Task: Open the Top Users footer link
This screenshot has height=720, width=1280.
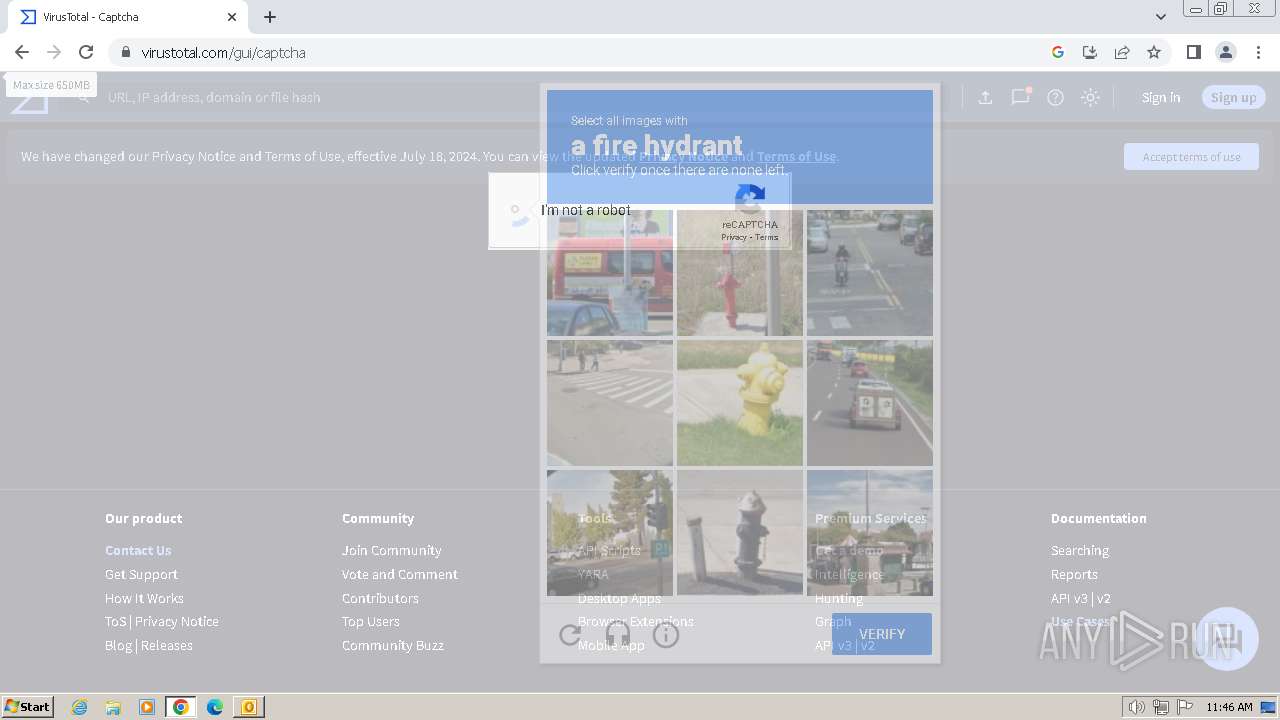Action: point(370,621)
